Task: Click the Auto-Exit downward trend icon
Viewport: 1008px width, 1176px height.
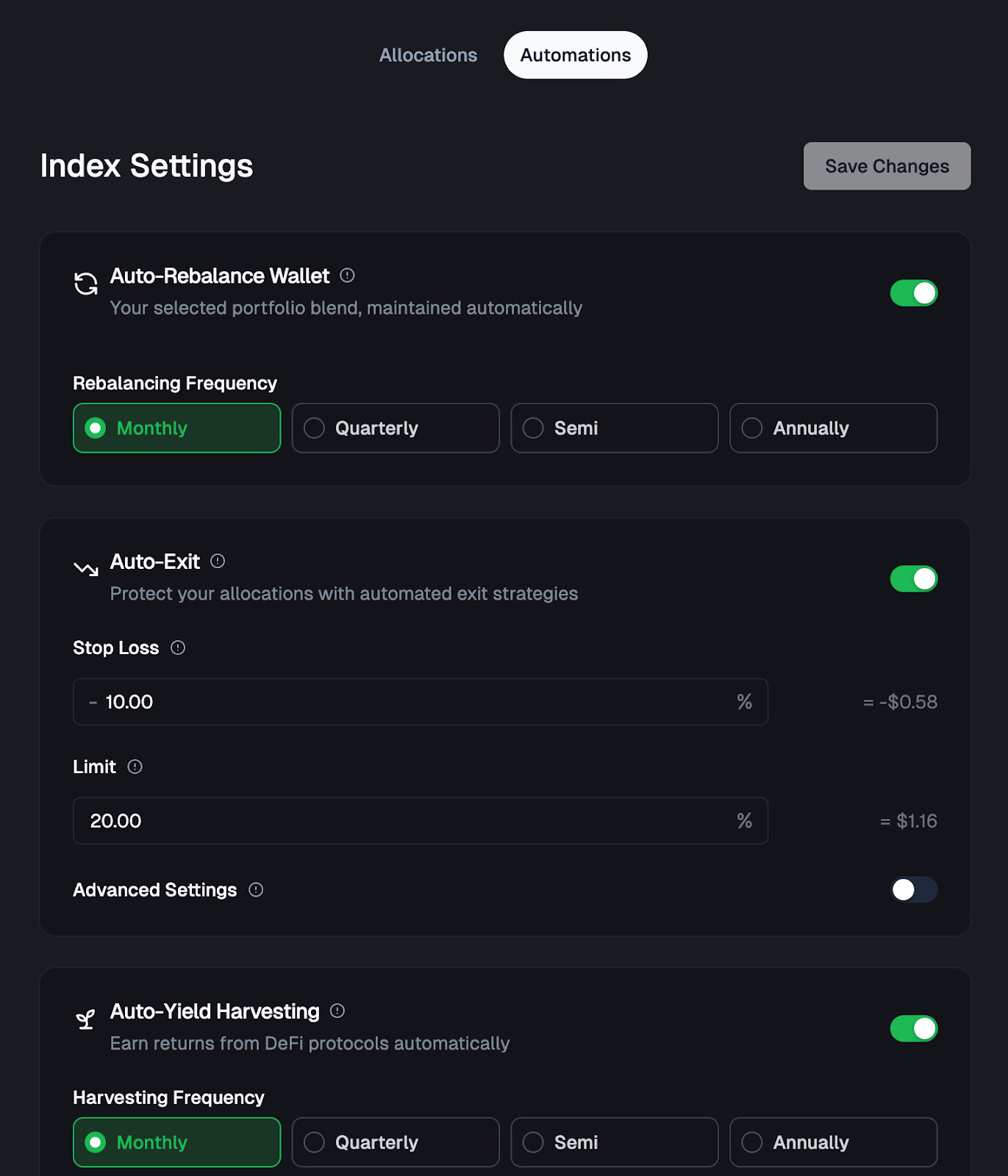Action: click(86, 568)
